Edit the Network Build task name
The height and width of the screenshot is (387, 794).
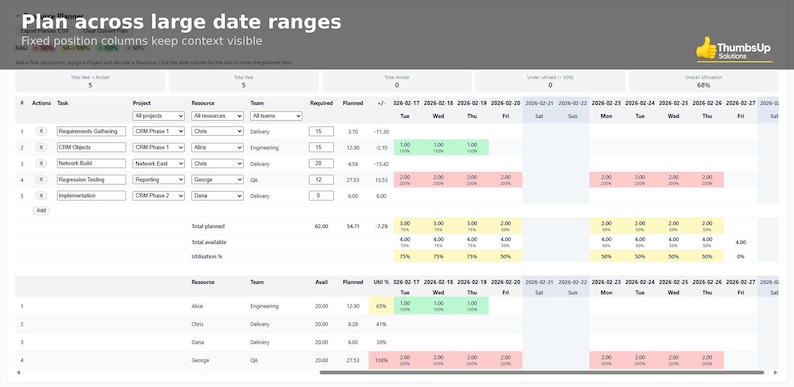click(91, 164)
